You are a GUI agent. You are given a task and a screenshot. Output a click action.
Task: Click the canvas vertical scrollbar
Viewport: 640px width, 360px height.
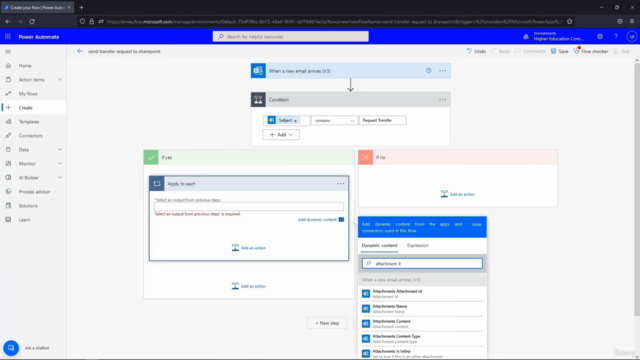637,188
